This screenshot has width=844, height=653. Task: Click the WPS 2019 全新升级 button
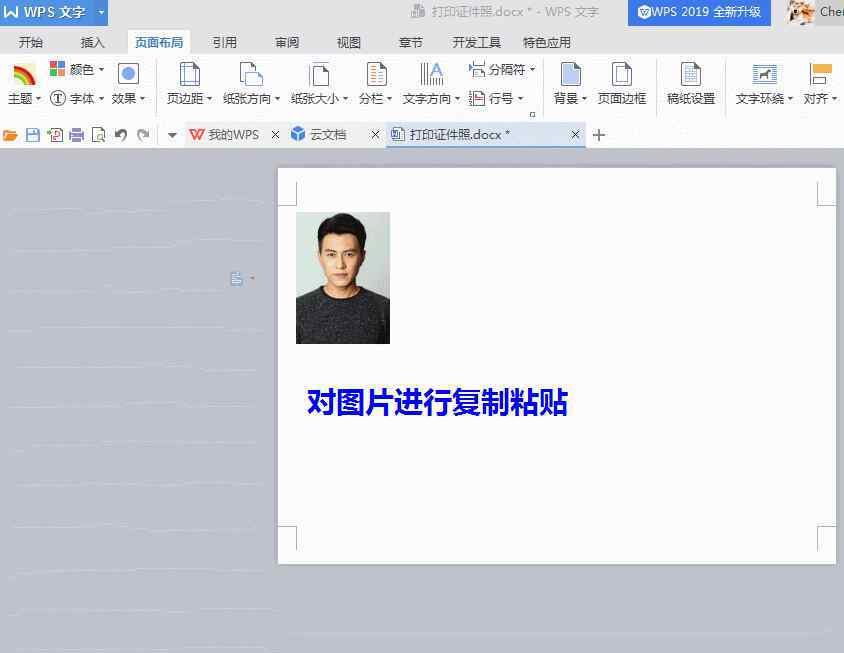point(699,12)
